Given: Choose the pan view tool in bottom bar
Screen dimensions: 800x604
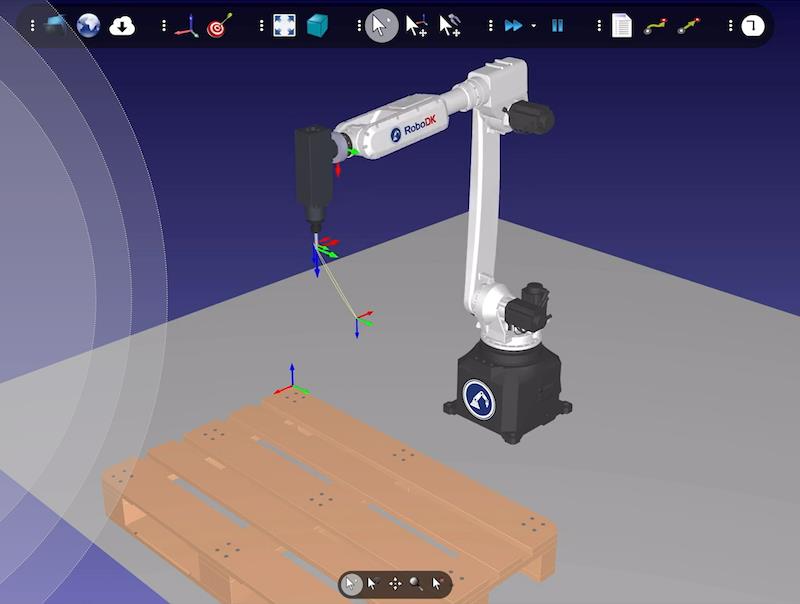Looking at the screenshot, I should click(395, 584).
